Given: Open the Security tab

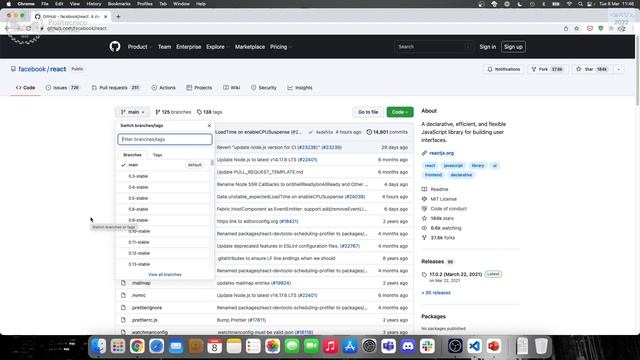Looking at the screenshot, I should click(x=264, y=88).
